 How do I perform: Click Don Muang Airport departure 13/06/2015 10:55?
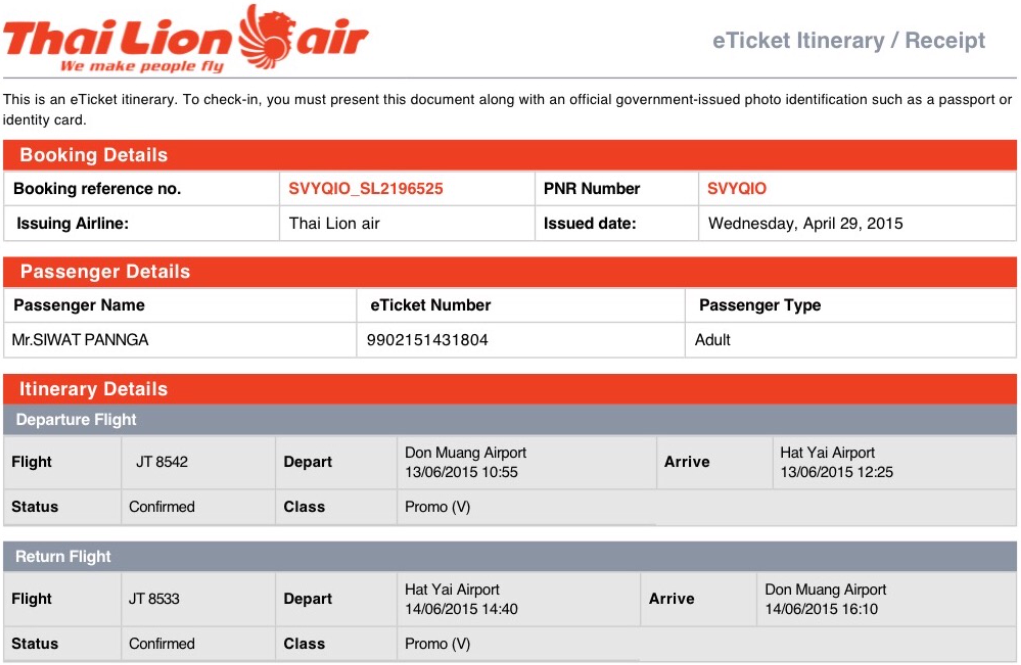(x=466, y=462)
